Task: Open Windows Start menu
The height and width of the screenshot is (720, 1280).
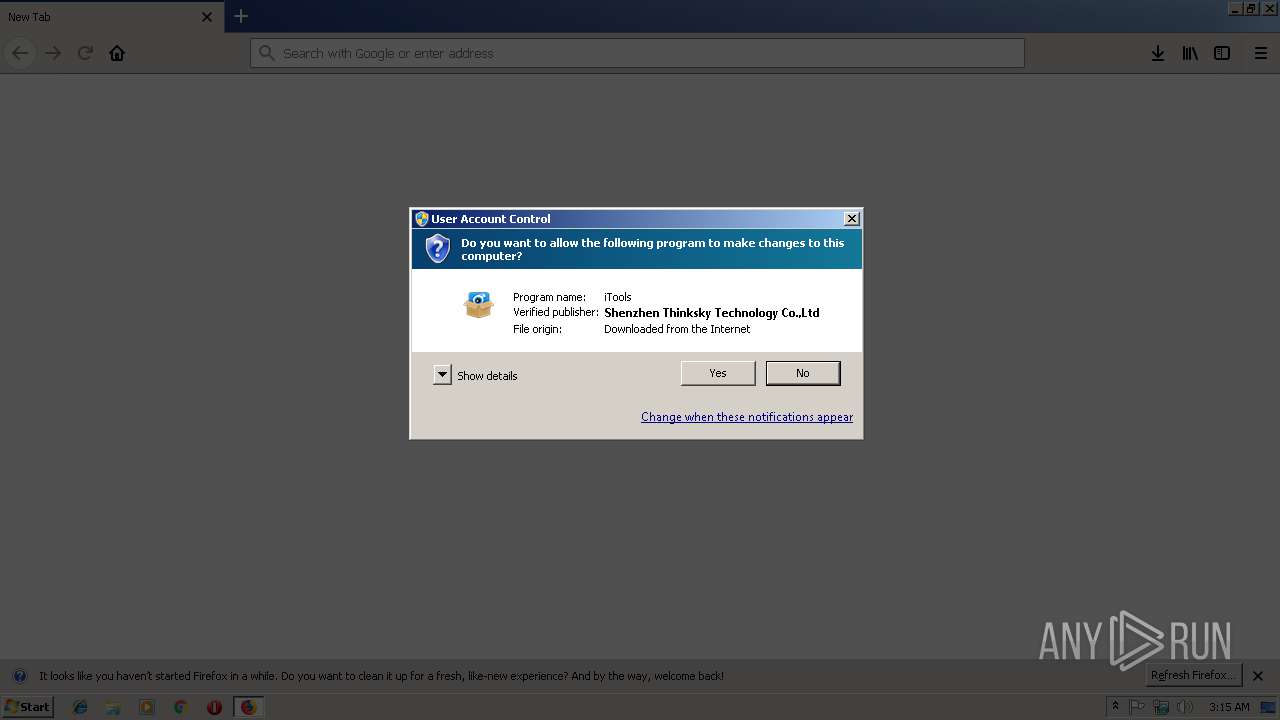Action: point(28,706)
